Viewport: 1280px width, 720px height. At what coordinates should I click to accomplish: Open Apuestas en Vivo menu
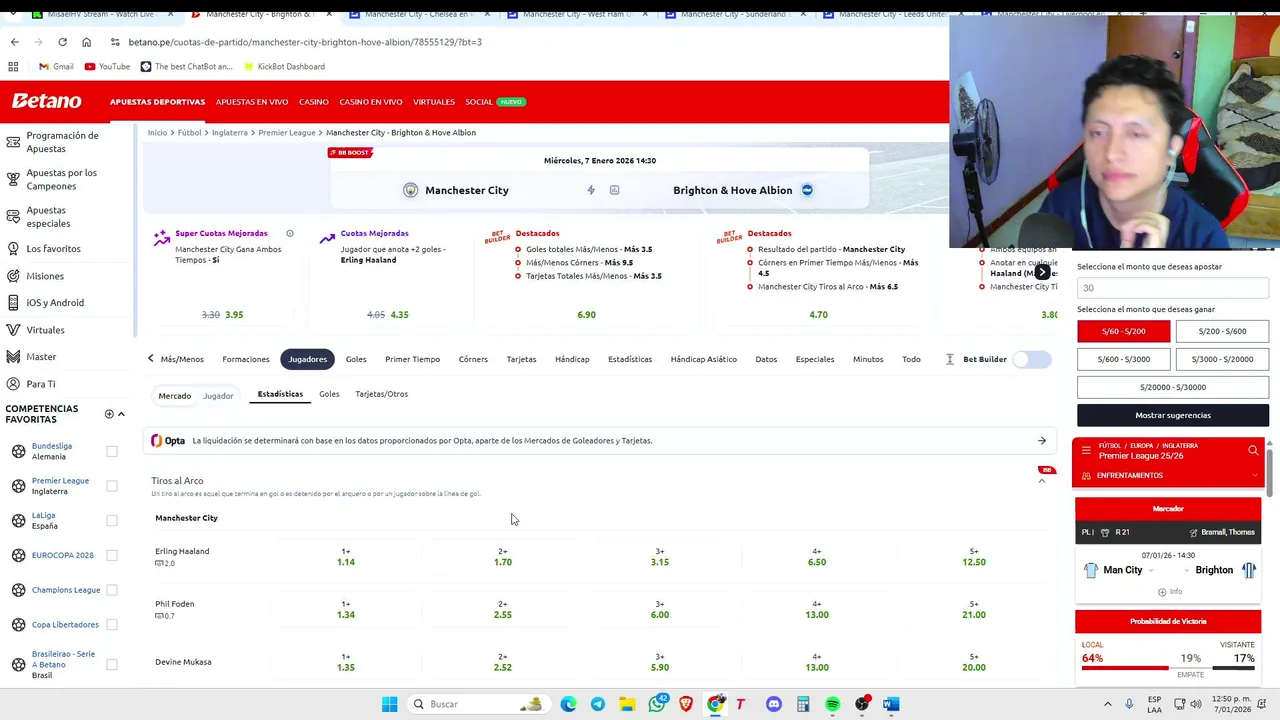[x=252, y=102]
